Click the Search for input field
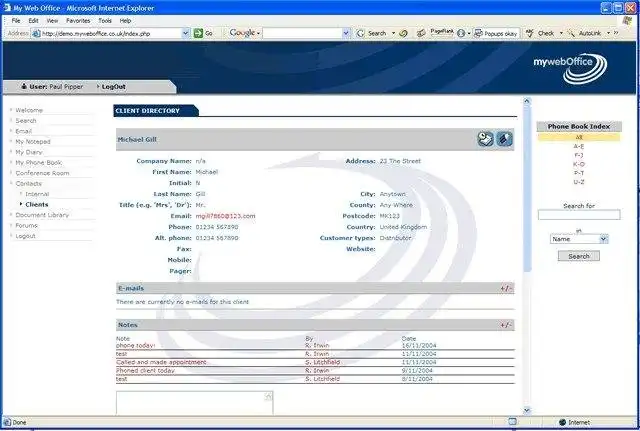The width and height of the screenshot is (640, 431). tap(579, 215)
